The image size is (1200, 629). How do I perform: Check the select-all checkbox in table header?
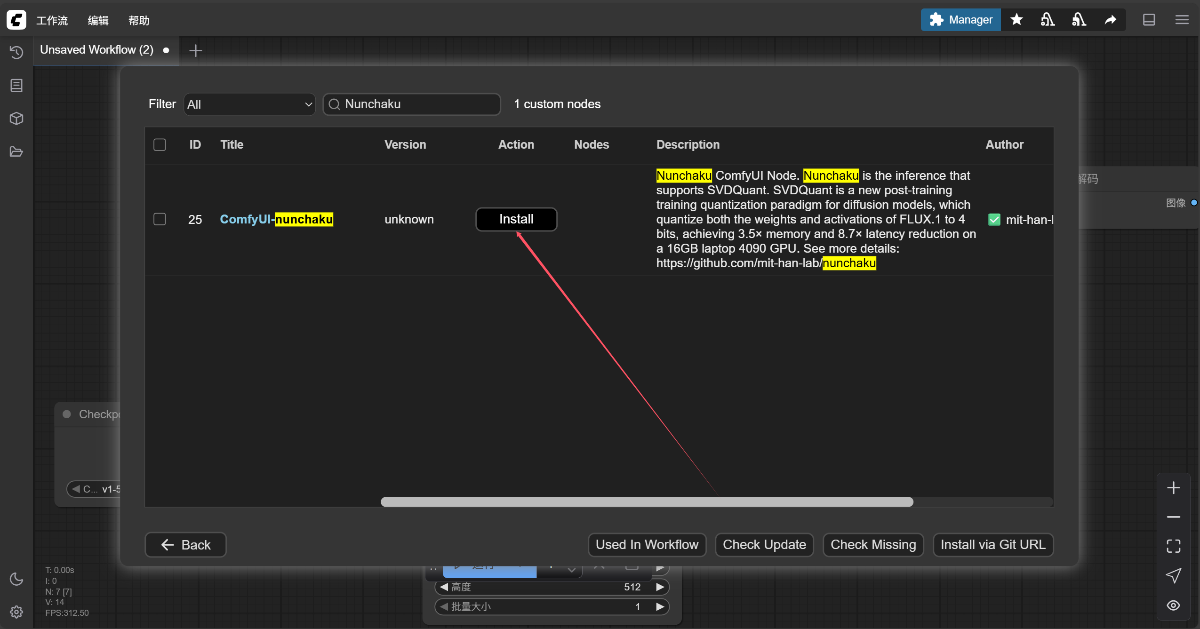pyautogui.click(x=160, y=145)
